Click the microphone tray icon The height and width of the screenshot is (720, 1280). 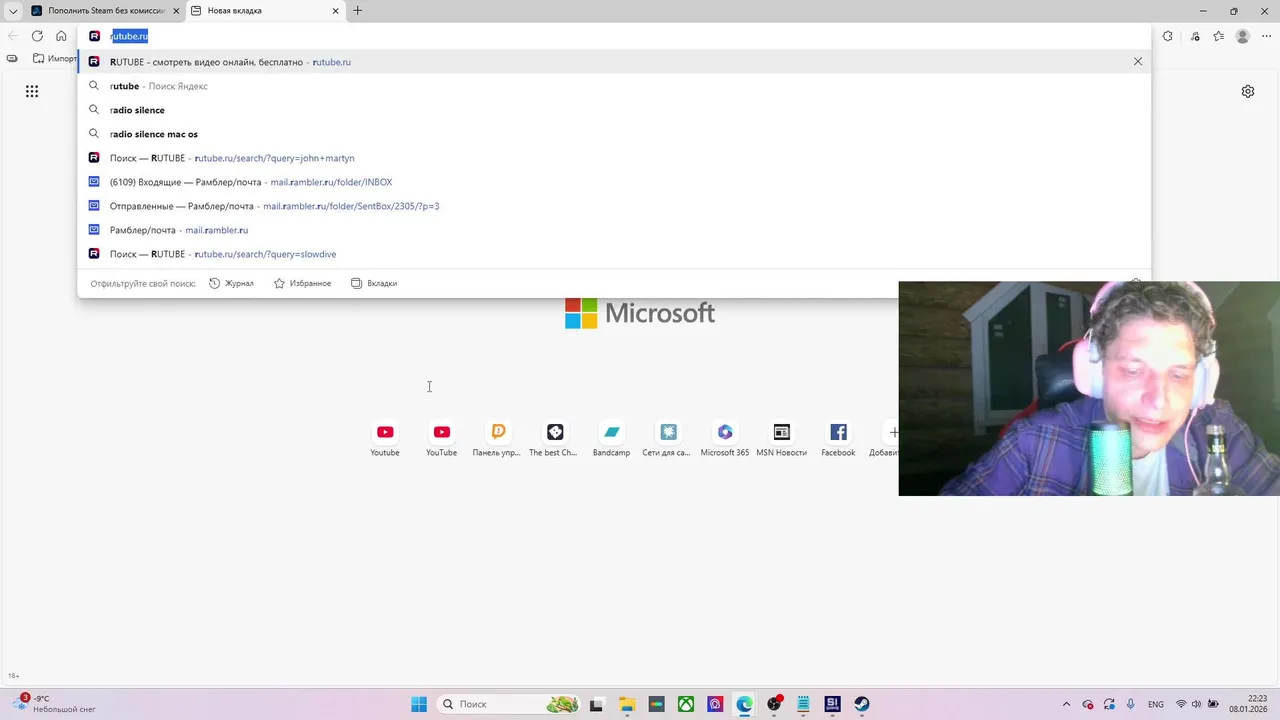1131,704
